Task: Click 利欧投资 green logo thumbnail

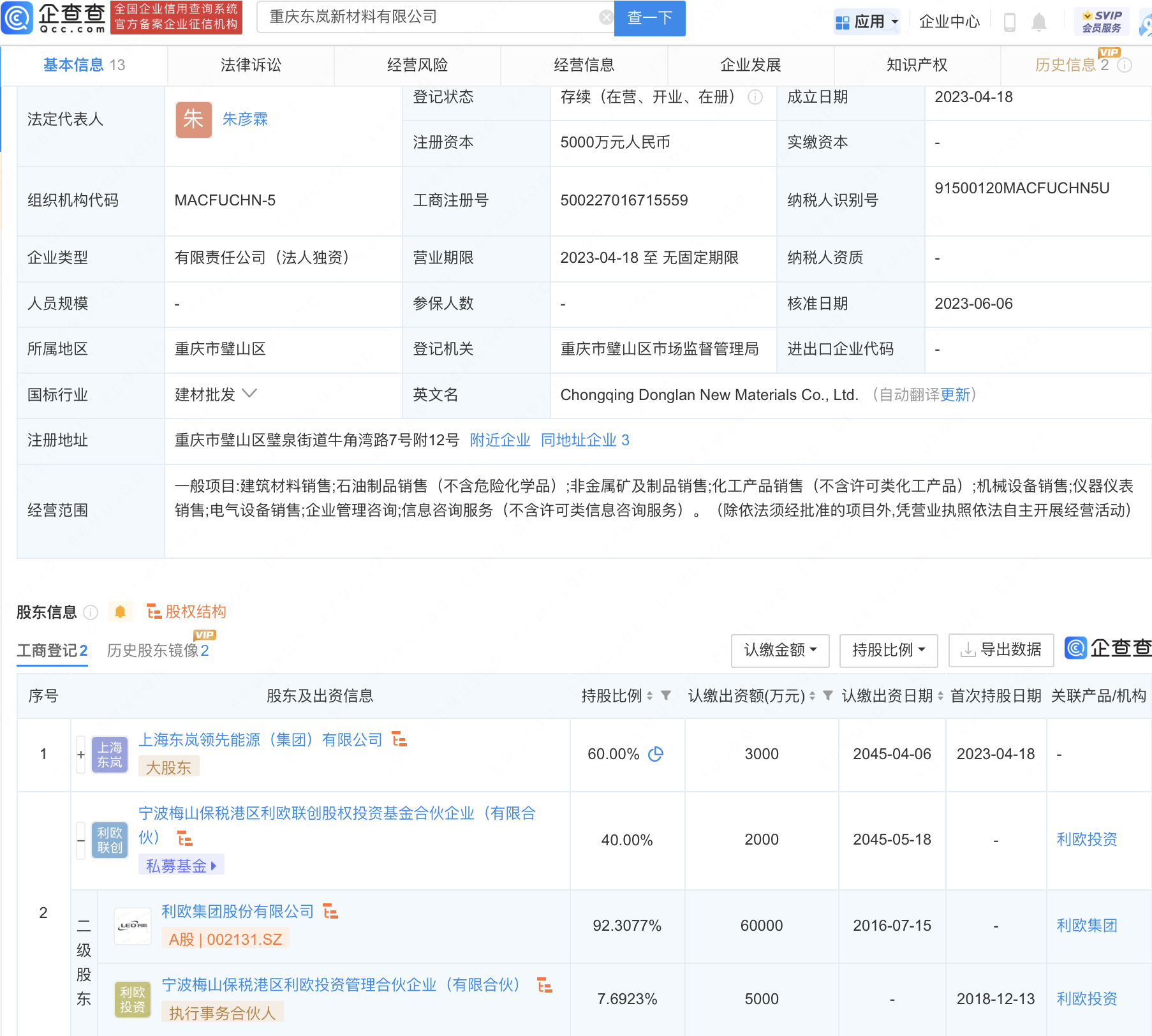Action: click(133, 999)
